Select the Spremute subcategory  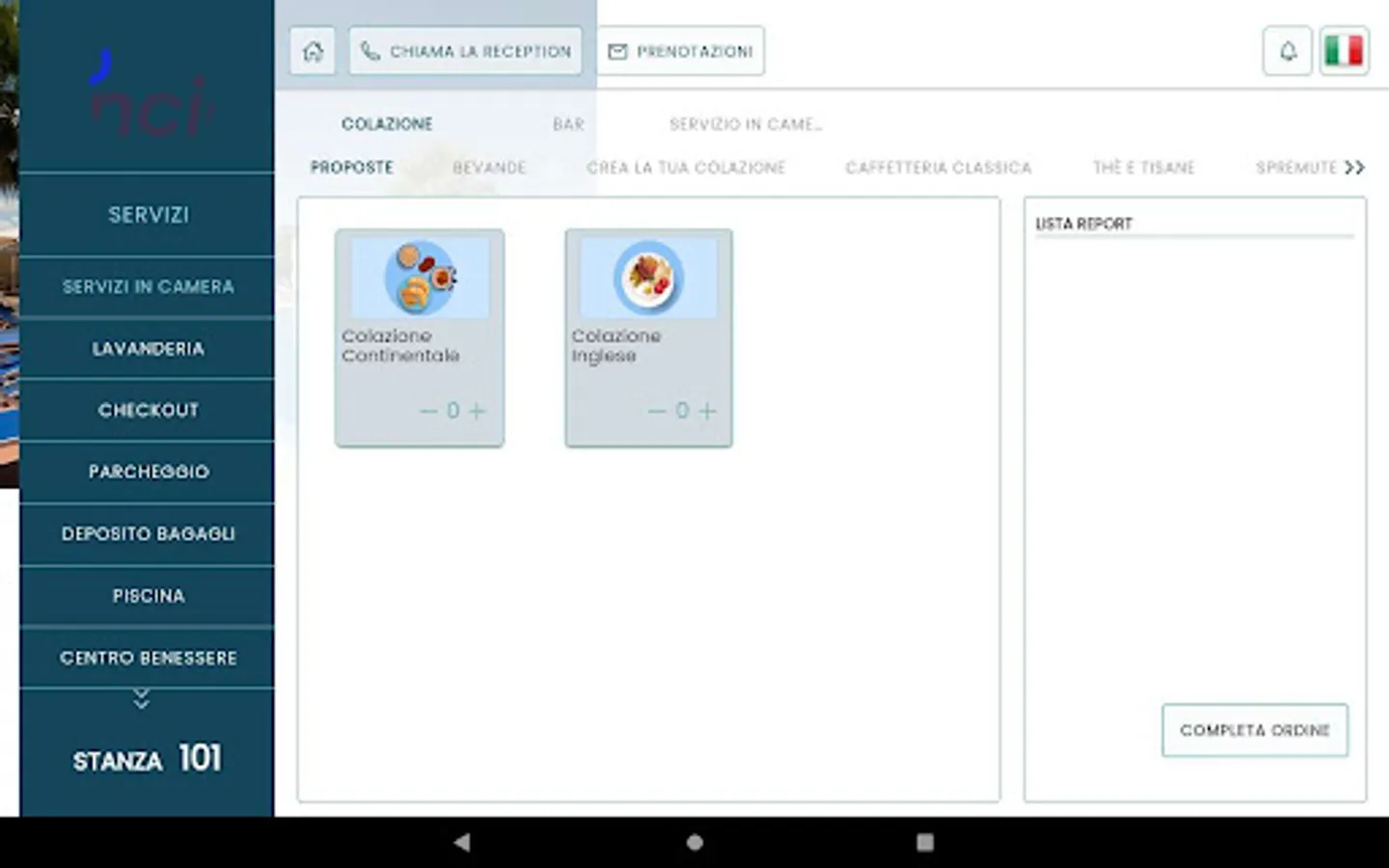pyautogui.click(x=1296, y=168)
